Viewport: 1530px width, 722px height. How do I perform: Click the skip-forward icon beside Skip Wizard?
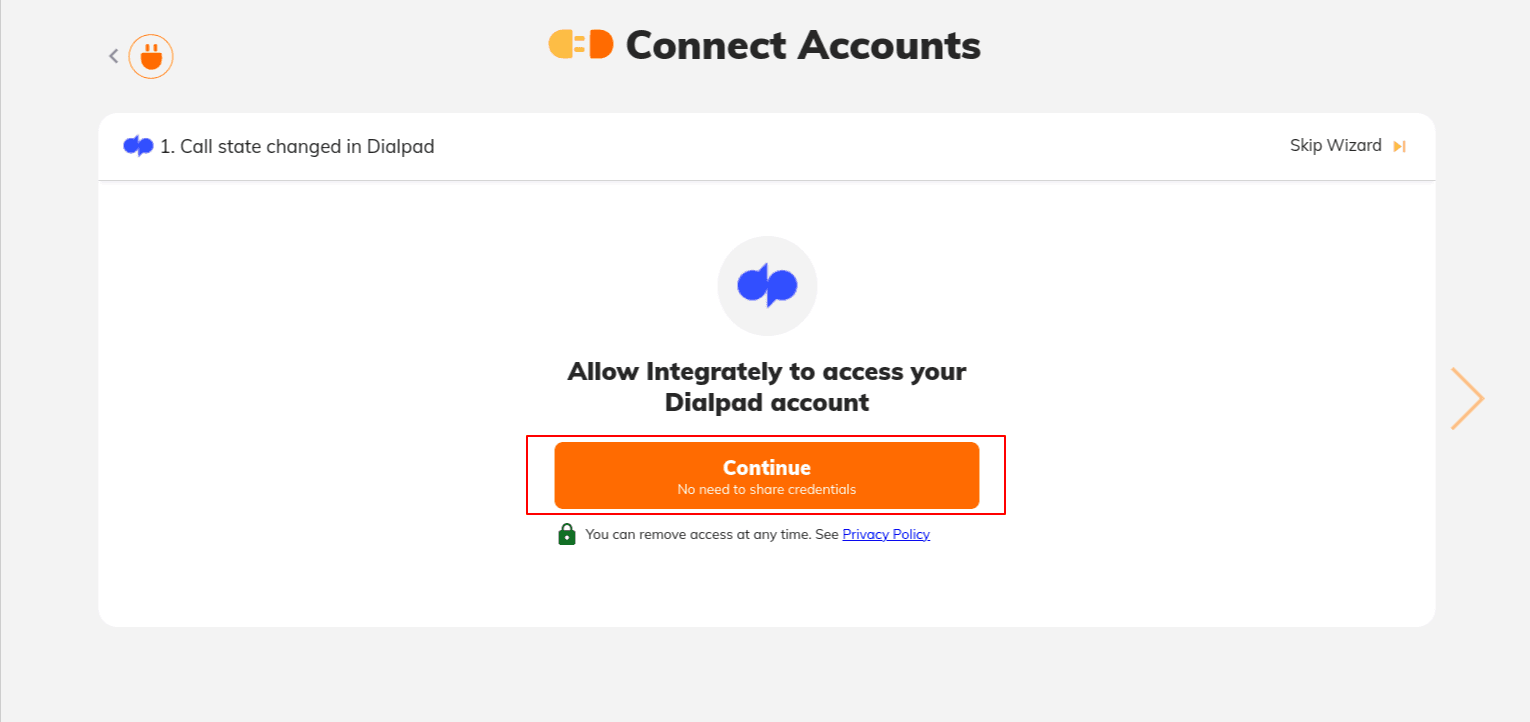coord(1399,146)
